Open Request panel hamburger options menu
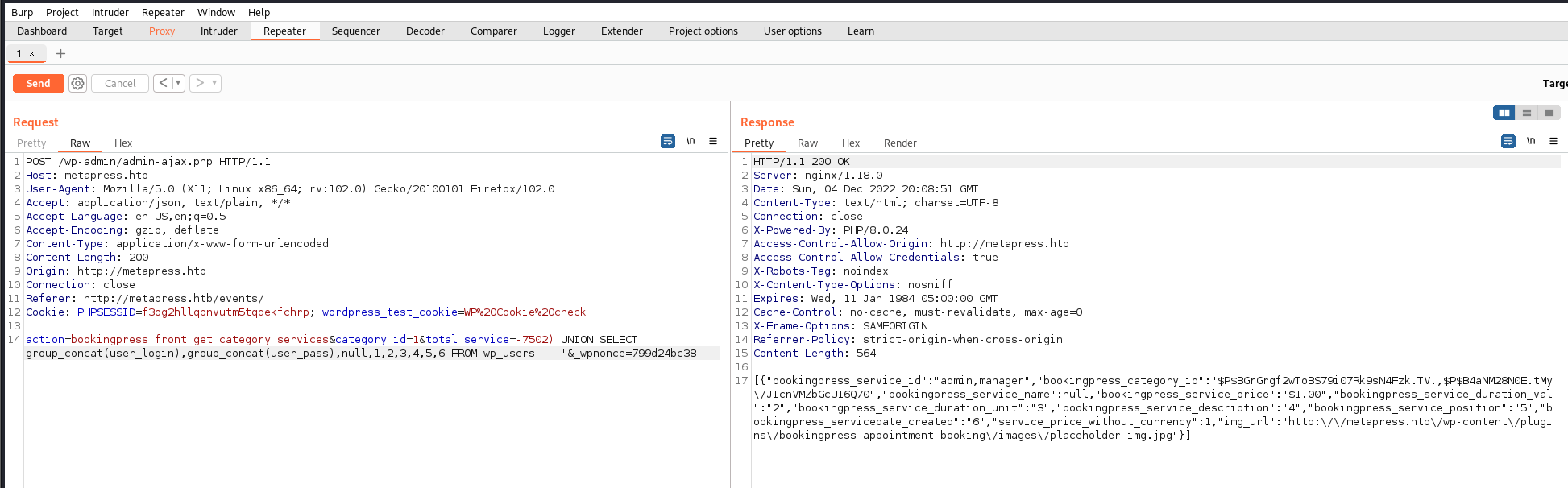This screenshot has width=1568, height=488. point(713,141)
